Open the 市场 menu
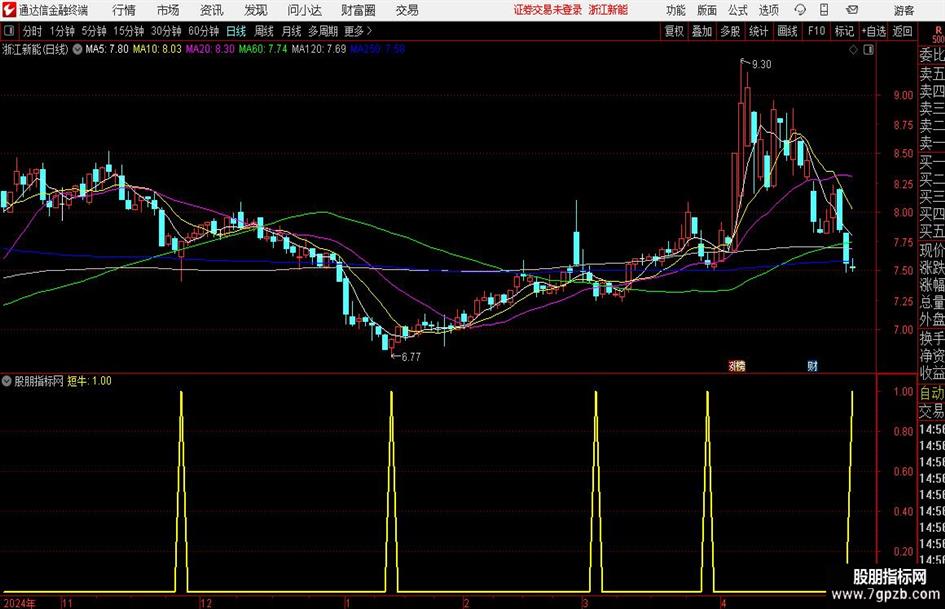 pos(168,10)
